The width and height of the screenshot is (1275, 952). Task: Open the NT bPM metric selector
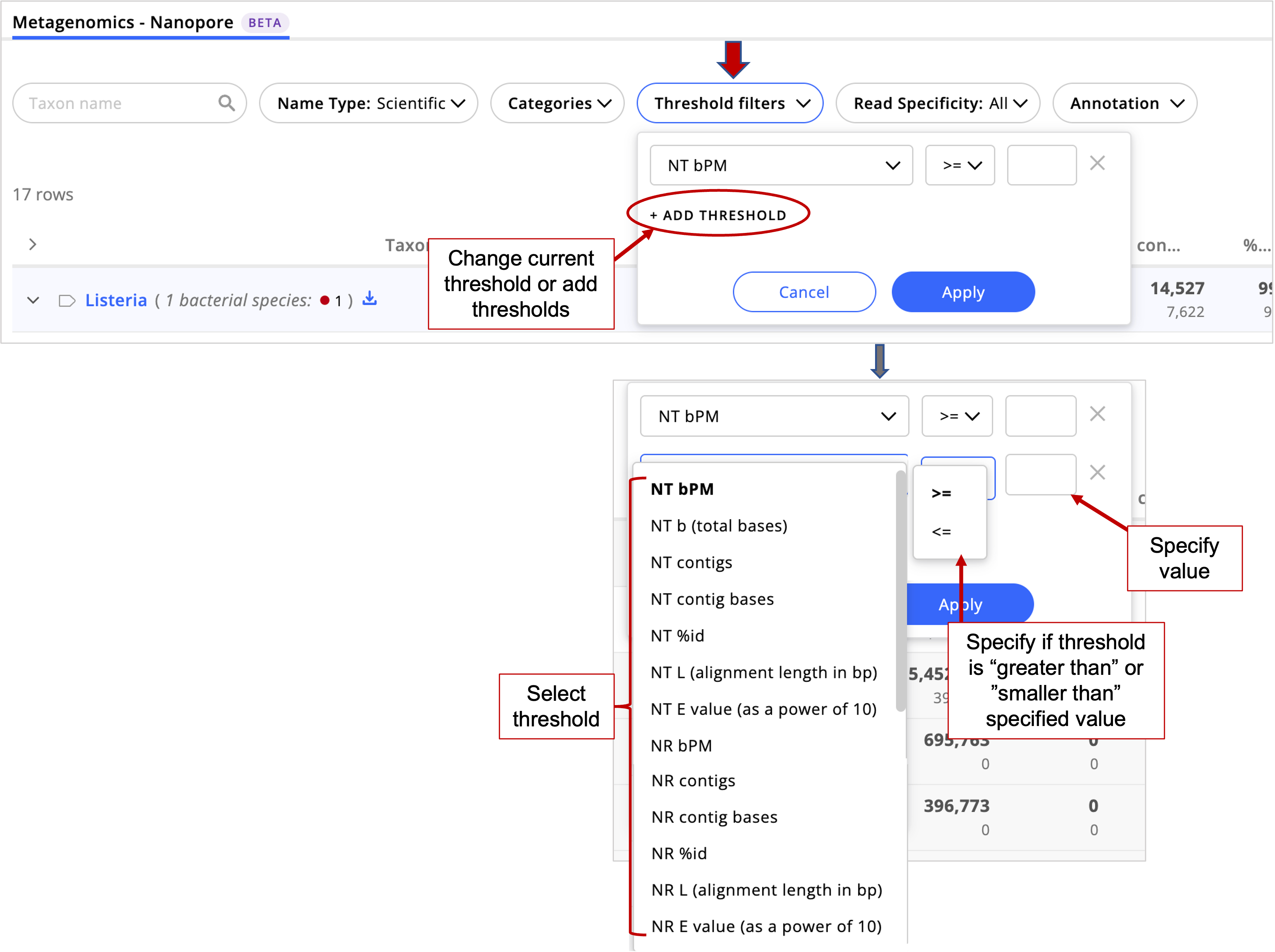[x=780, y=166]
